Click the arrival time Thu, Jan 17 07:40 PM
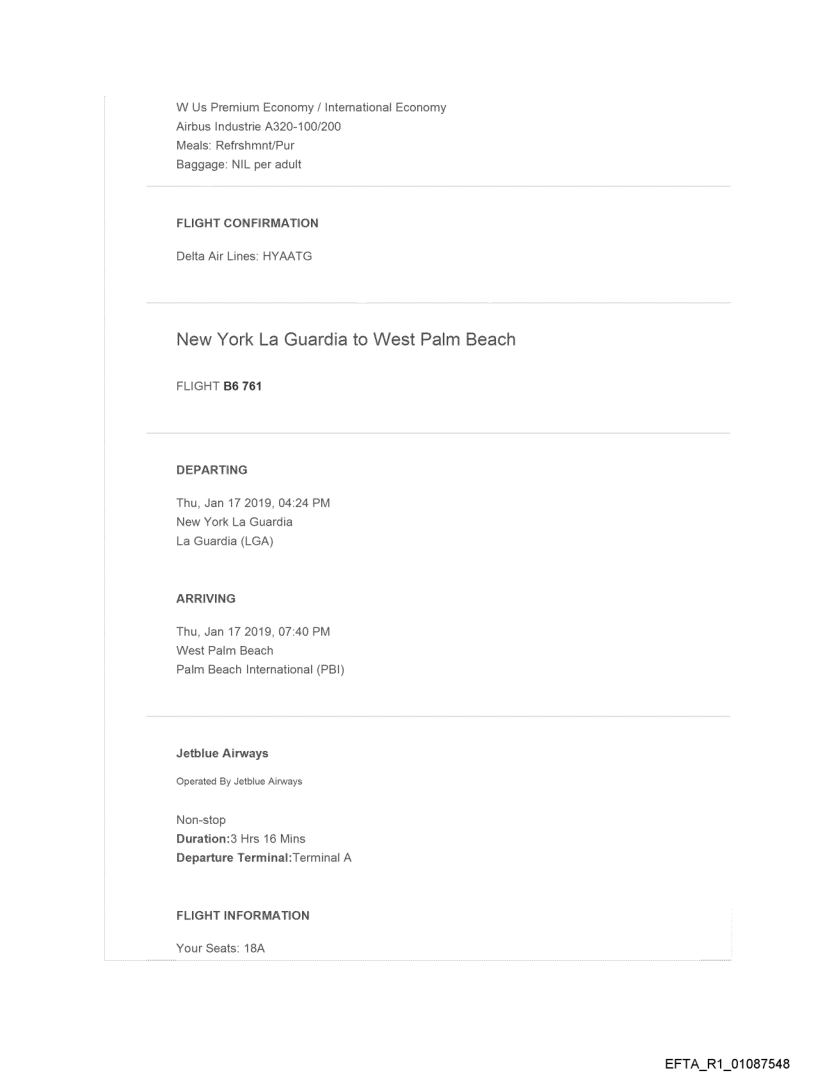Screen dimensions: 816x1073 point(253,632)
